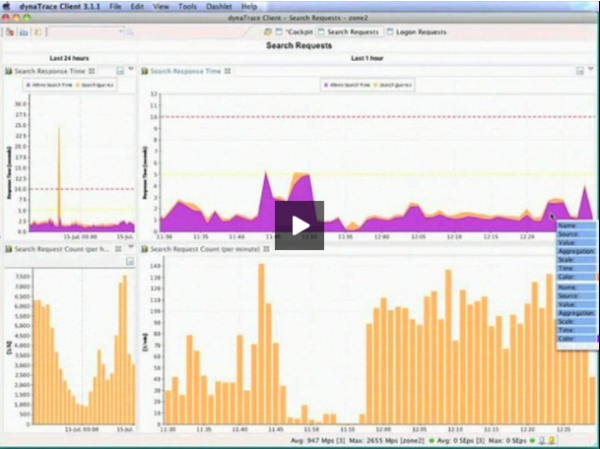Close the Search Request Count (per minute) dashlet
The height and width of the screenshot is (449, 600).
coord(266,249)
